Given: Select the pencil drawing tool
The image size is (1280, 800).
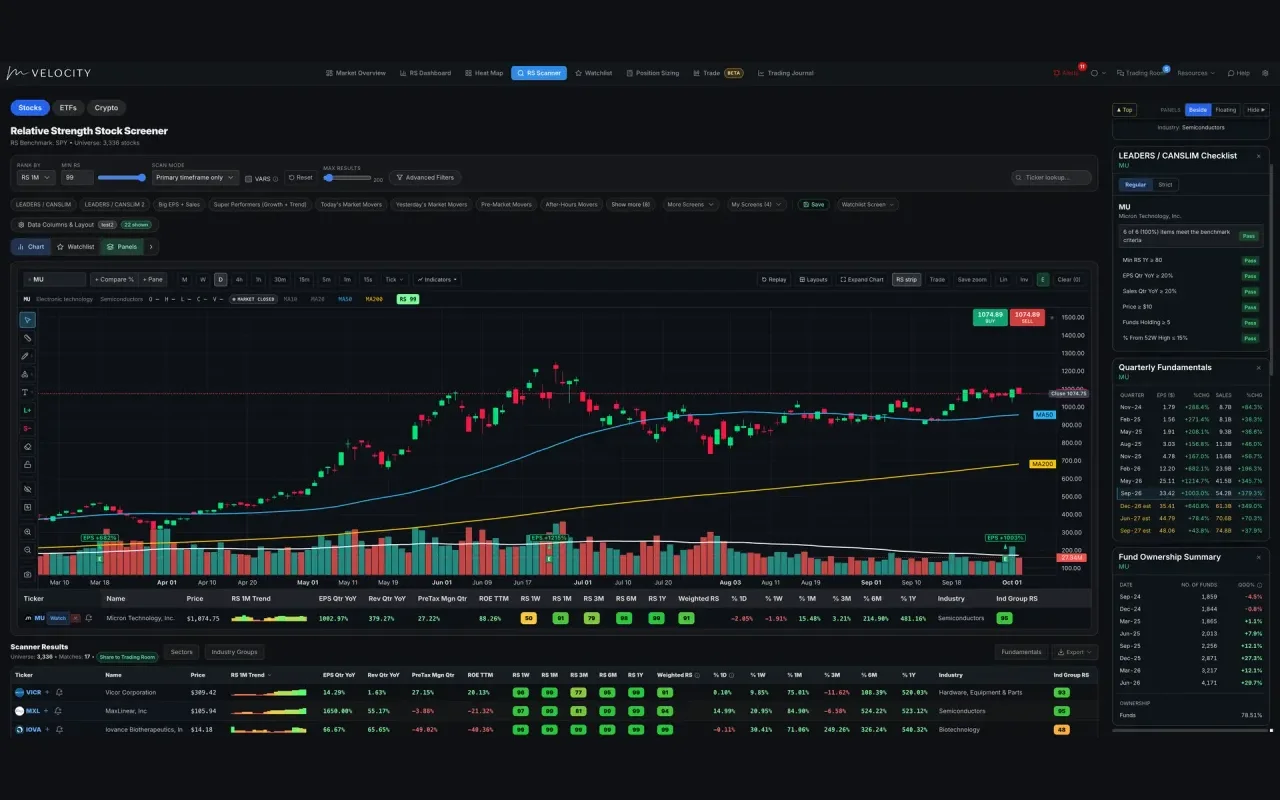Looking at the screenshot, I should 27,356.
